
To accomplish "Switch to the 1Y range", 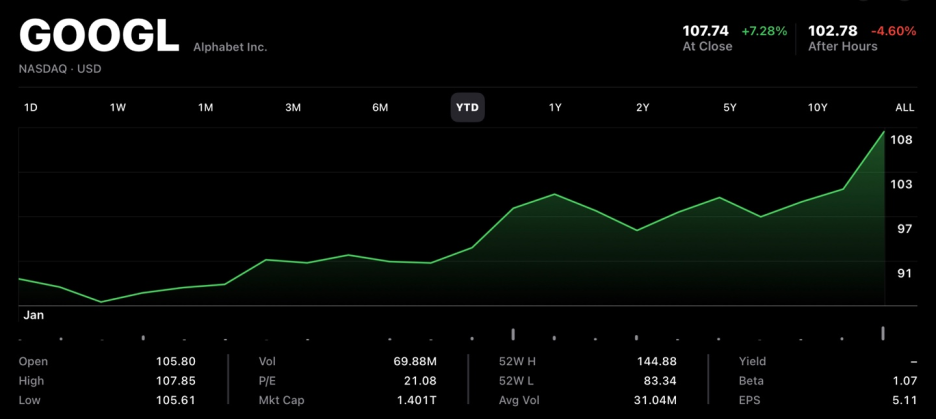I will click(x=555, y=108).
